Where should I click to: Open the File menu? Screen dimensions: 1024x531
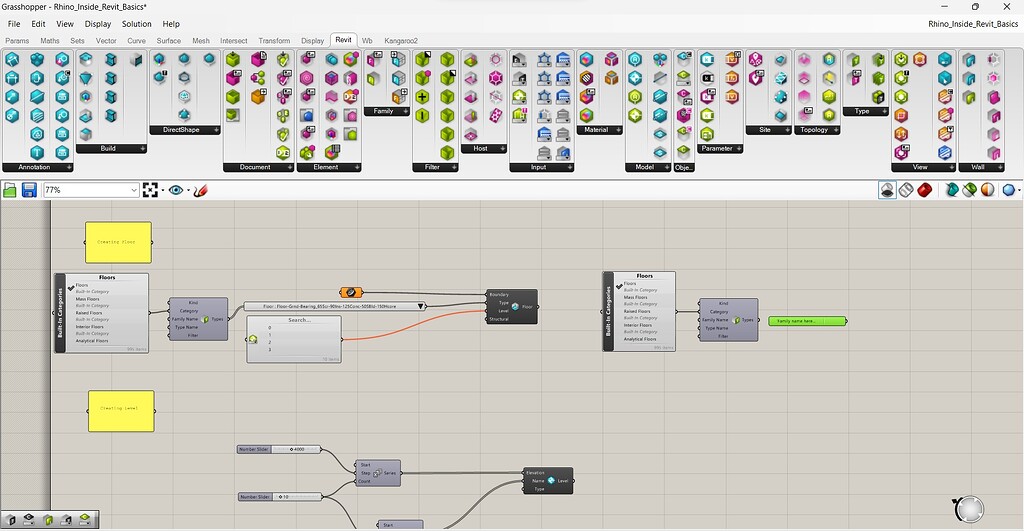pyautogui.click(x=14, y=24)
